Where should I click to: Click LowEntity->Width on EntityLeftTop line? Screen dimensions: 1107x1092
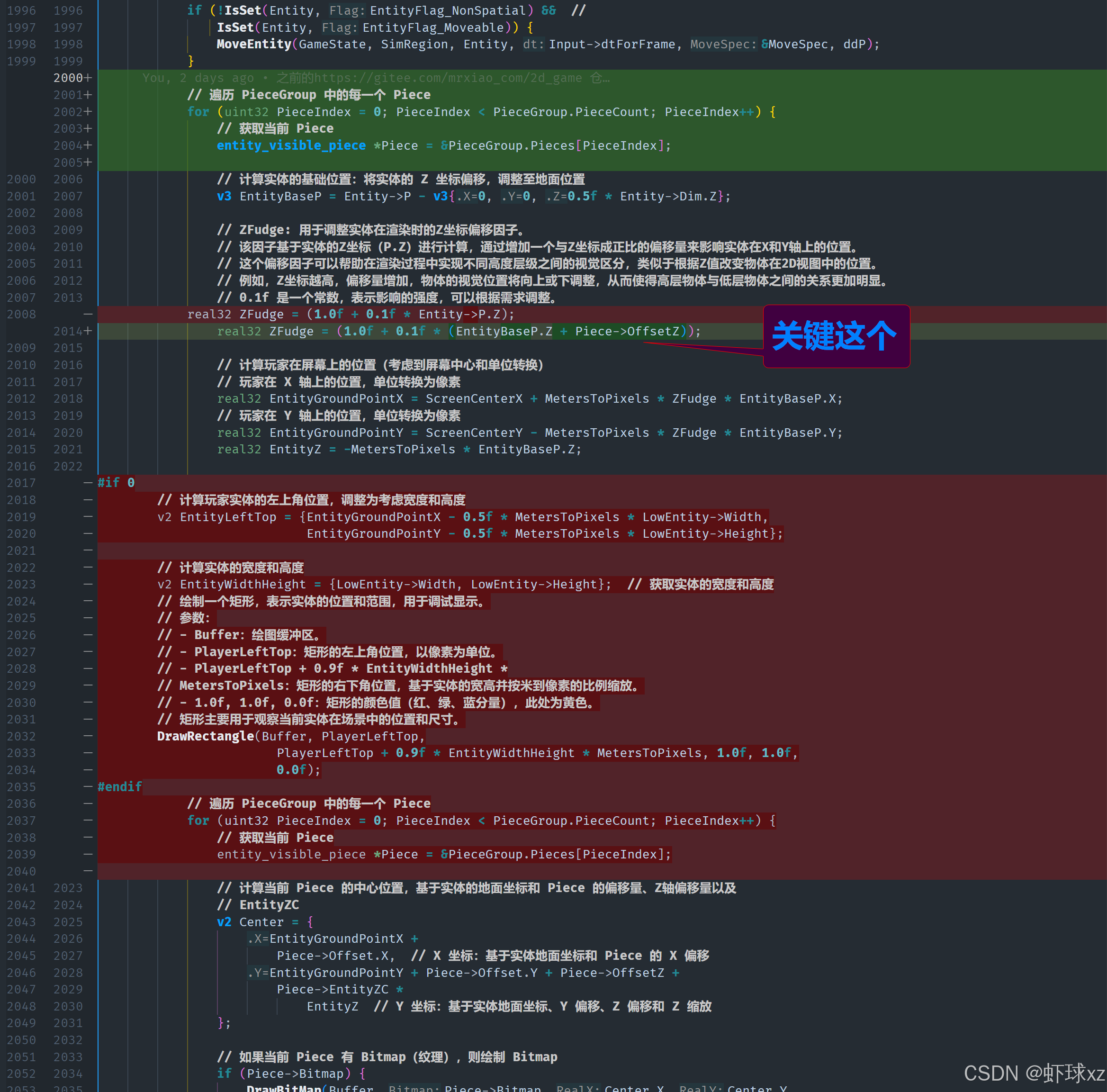pyautogui.click(x=702, y=517)
